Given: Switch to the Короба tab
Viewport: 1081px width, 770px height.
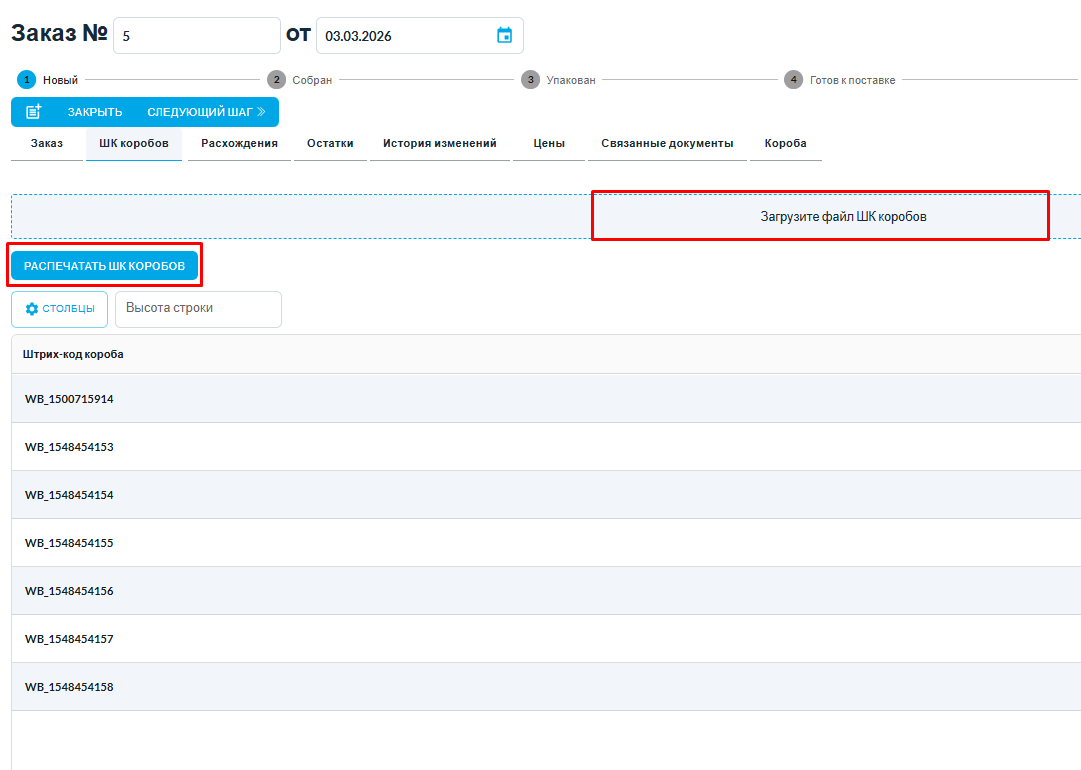Looking at the screenshot, I should click(785, 144).
